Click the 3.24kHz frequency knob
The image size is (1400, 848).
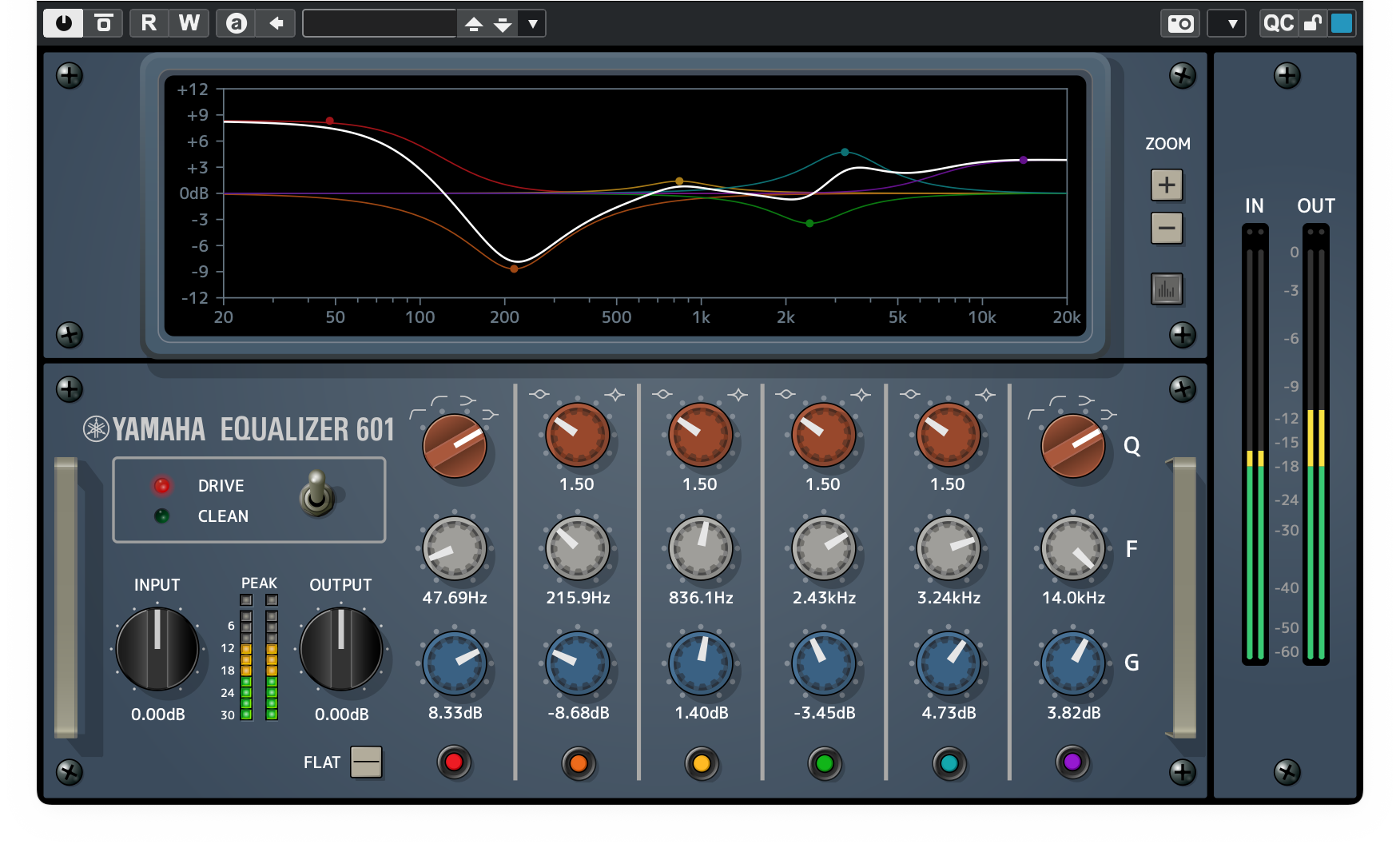tap(949, 548)
